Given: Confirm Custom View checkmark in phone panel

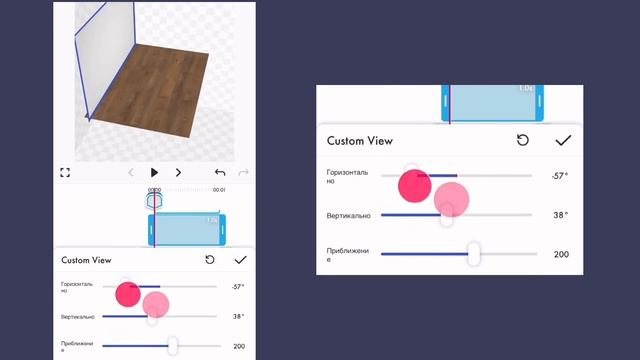Looking at the screenshot, I should click(x=240, y=260).
